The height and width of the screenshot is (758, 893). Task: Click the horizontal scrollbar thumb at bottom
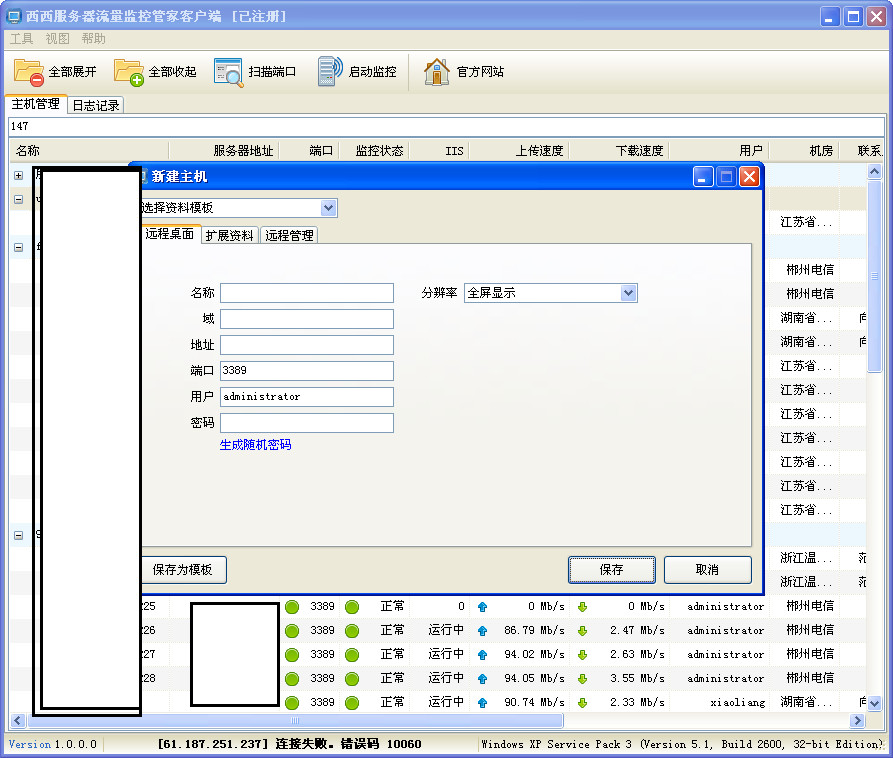(x=294, y=720)
